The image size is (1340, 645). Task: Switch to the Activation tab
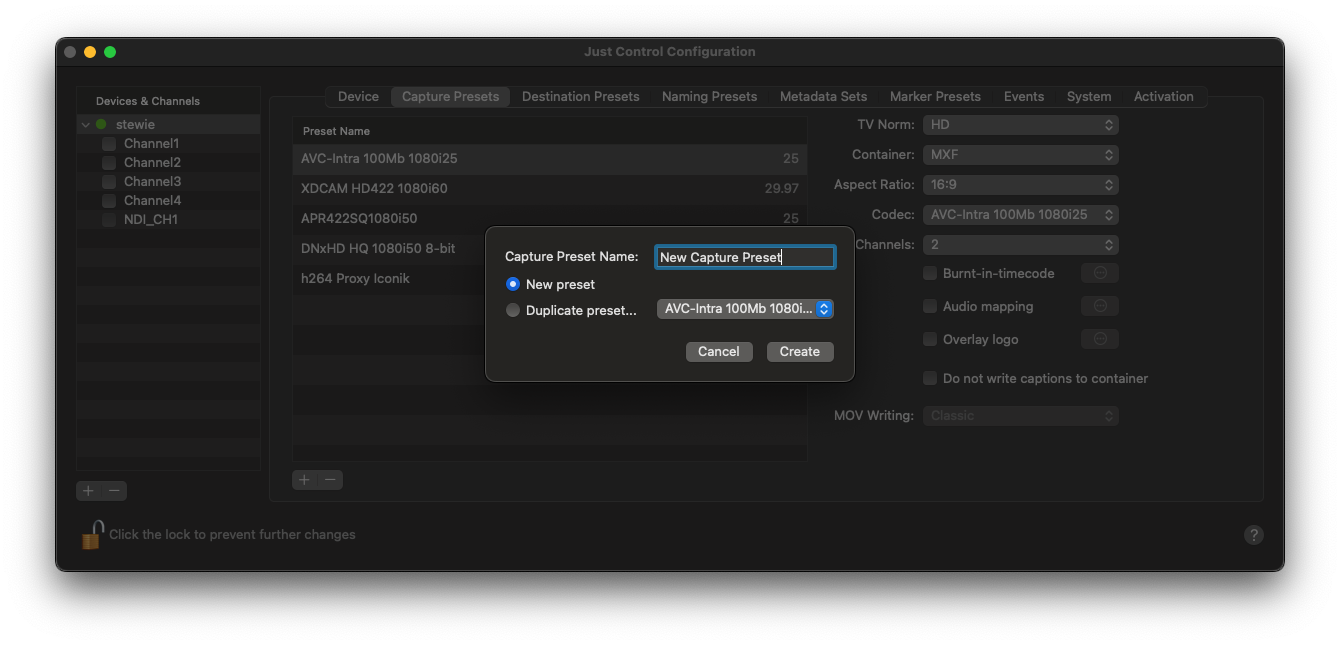1163,97
